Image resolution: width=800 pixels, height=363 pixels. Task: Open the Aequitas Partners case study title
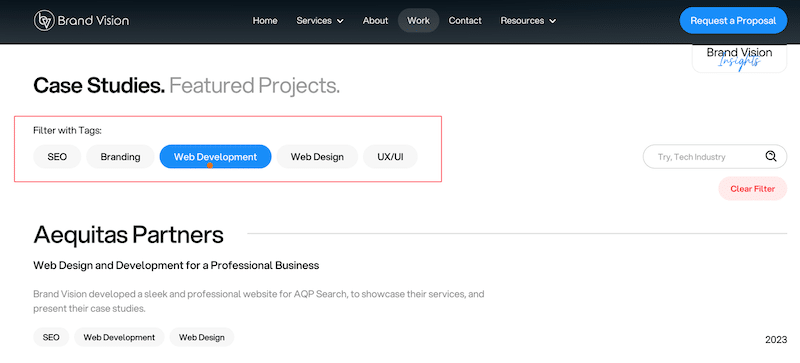click(x=129, y=235)
